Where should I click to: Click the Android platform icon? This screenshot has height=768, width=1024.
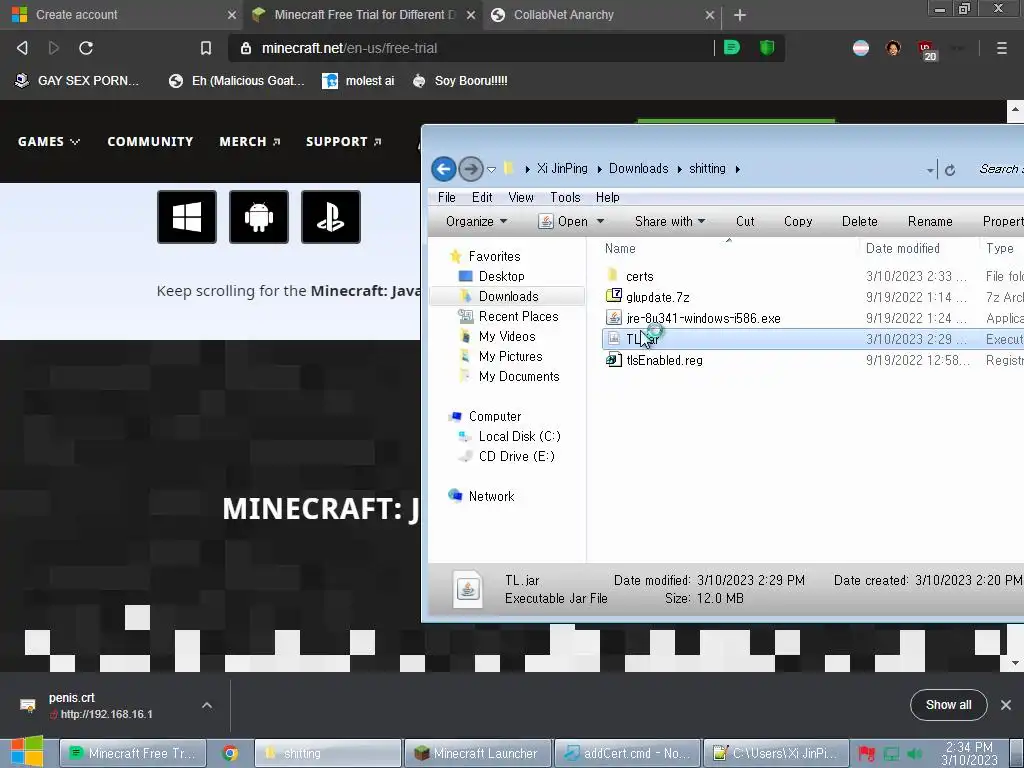(x=259, y=217)
